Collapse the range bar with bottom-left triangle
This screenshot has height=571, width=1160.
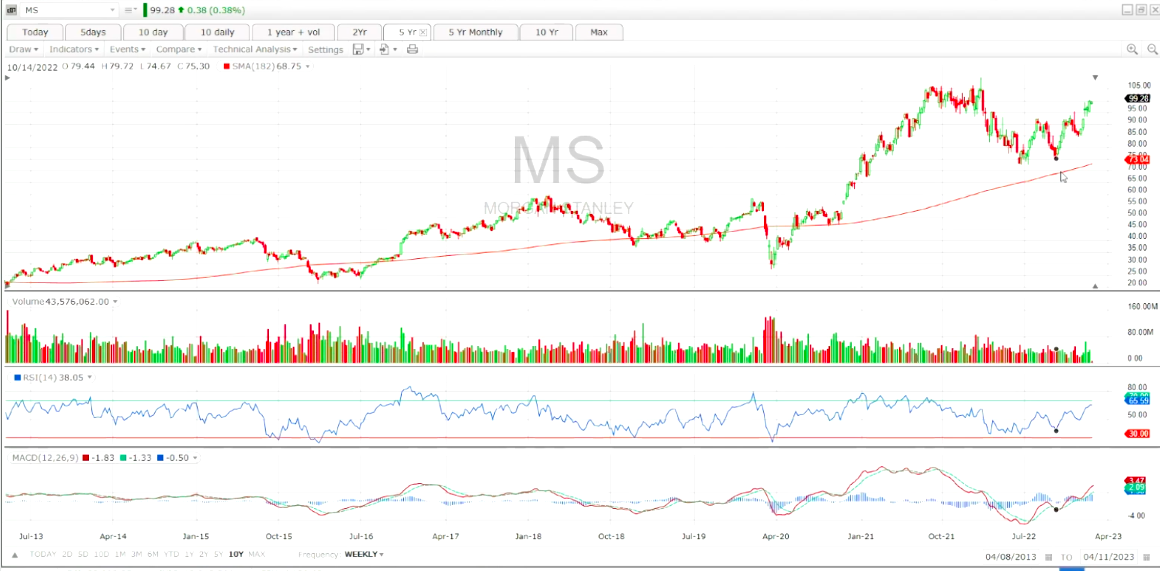pos(14,554)
